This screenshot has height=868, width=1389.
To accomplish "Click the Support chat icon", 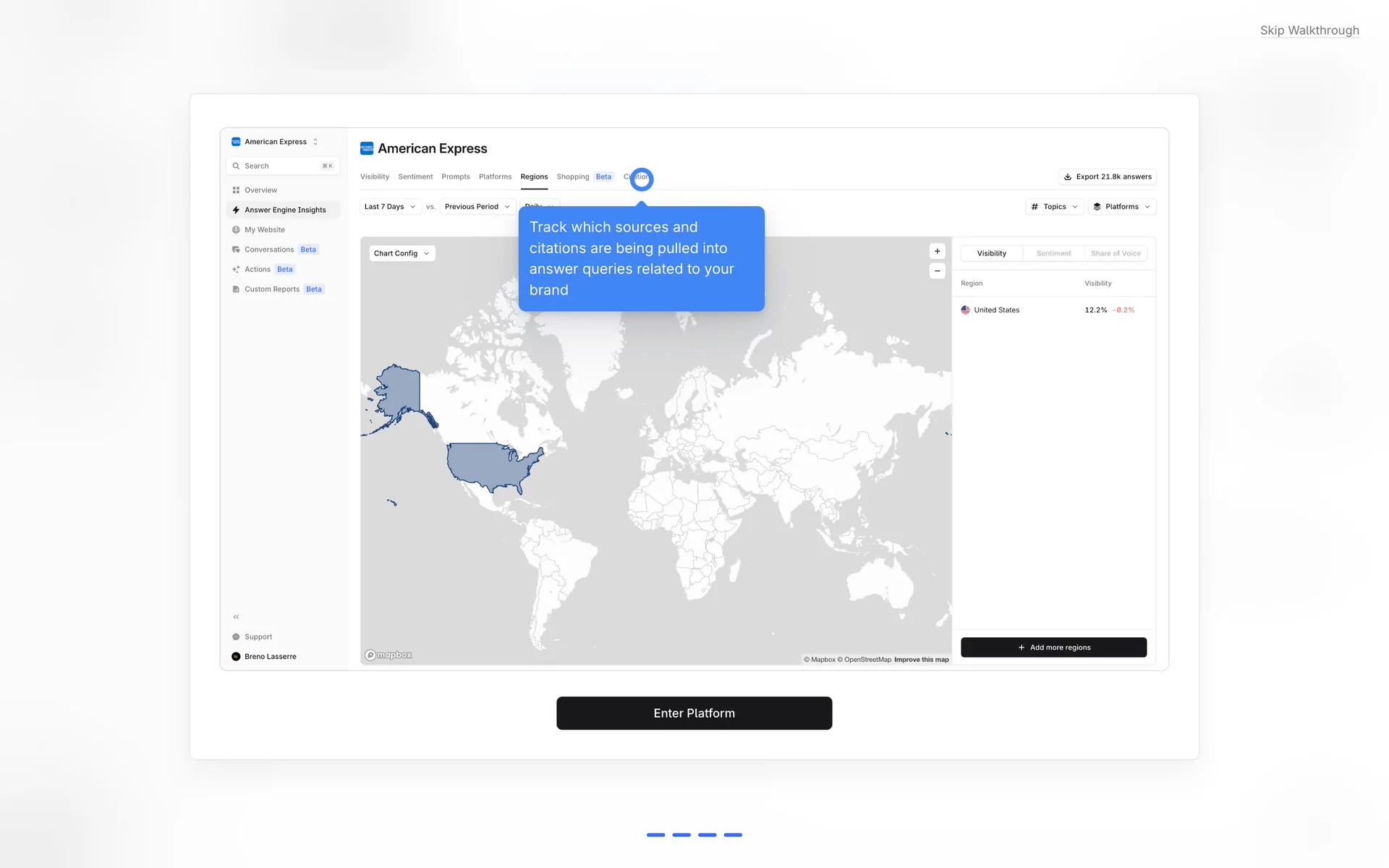I will 236,637.
